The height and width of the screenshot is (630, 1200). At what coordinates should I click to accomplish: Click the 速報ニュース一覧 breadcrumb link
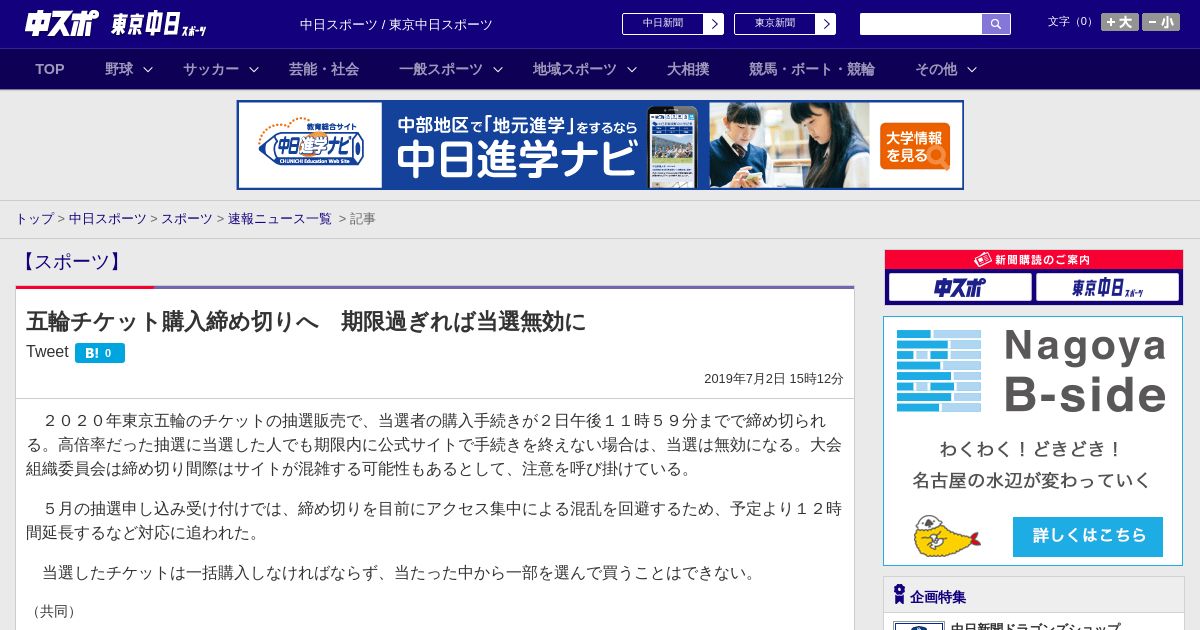pyautogui.click(x=280, y=219)
